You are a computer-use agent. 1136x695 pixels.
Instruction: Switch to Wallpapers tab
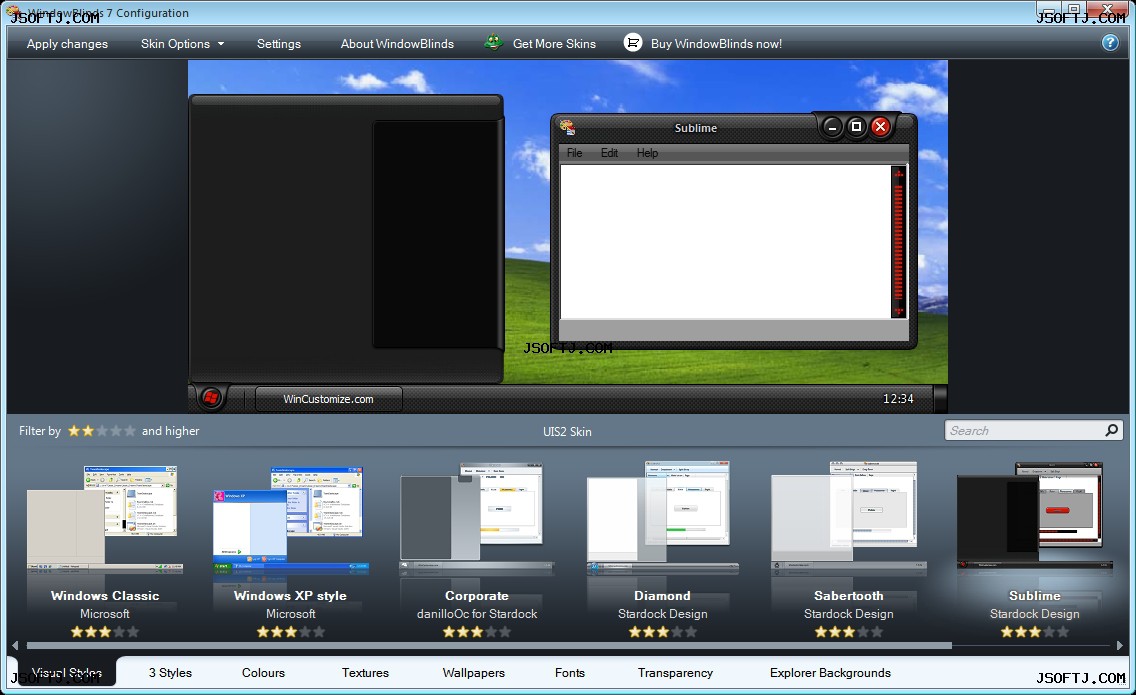[x=474, y=673]
